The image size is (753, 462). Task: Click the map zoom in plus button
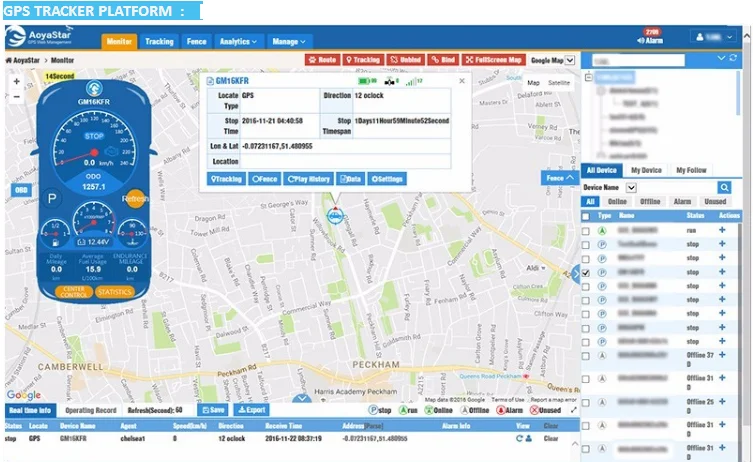click(18, 80)
